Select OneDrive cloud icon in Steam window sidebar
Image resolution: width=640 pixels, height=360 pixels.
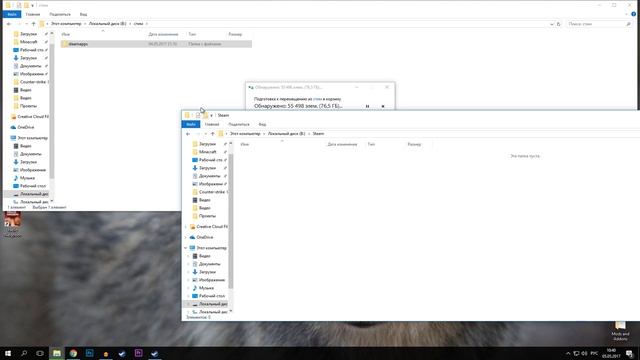(192, 237)
